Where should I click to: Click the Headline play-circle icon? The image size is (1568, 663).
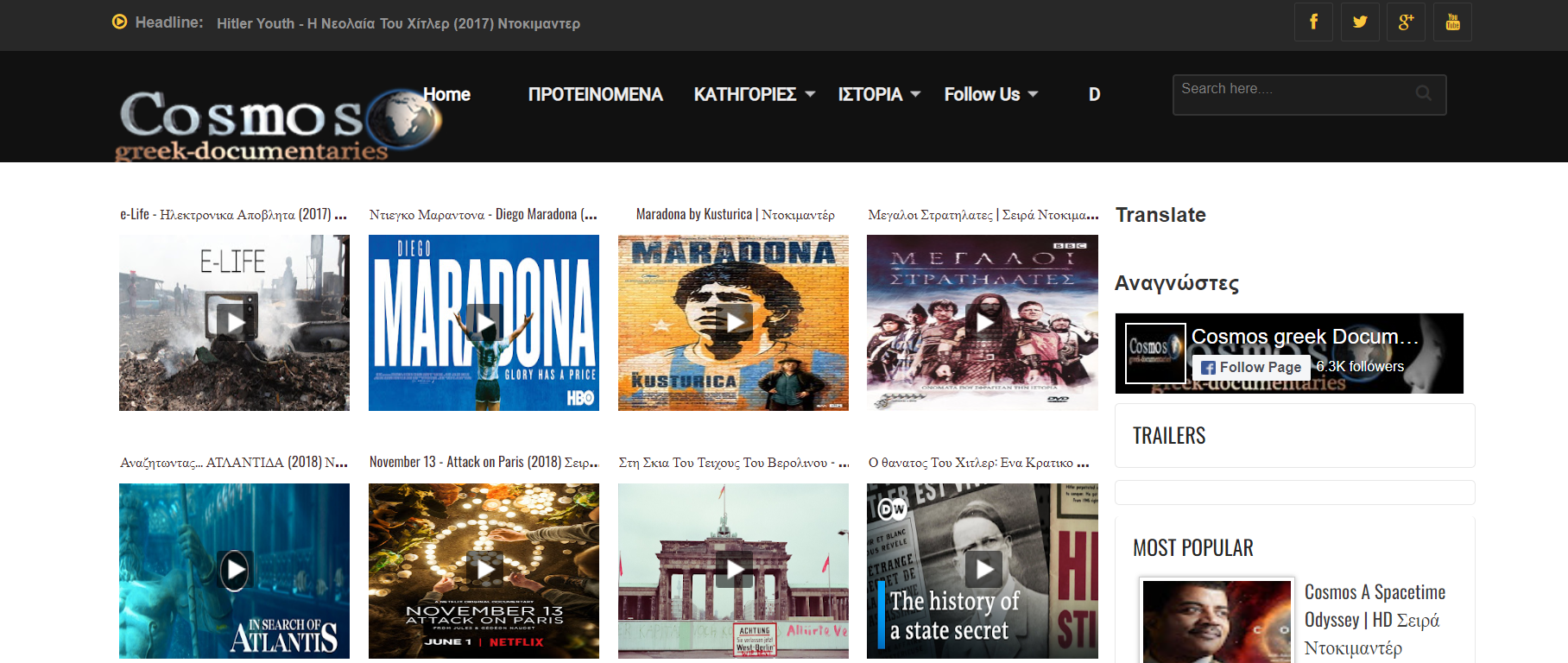click(120, 22)
